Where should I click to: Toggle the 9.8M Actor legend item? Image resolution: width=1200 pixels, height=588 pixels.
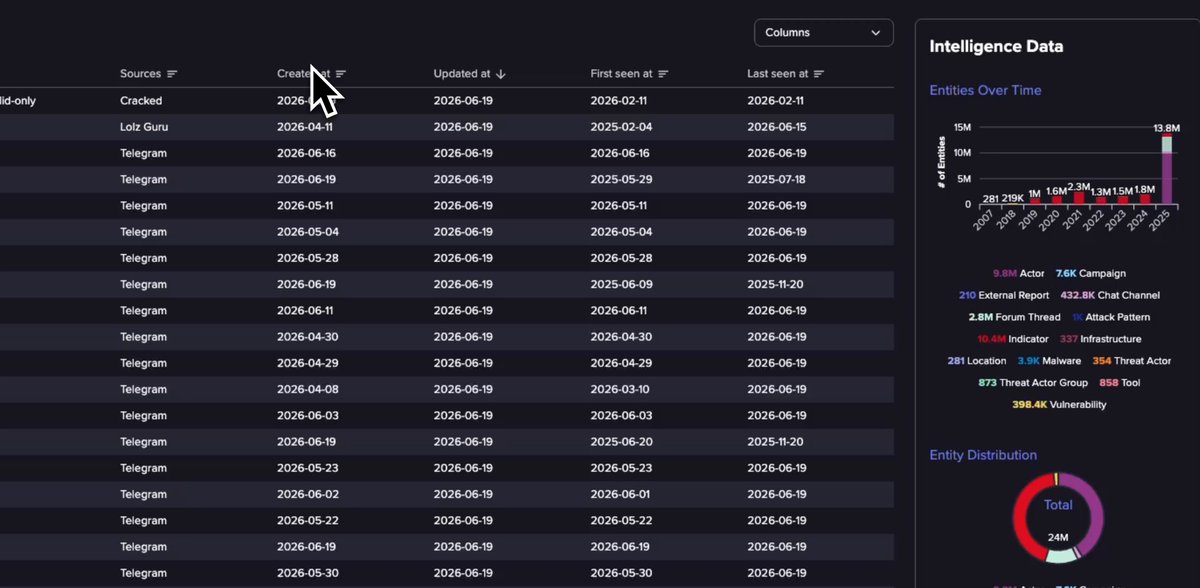click(1018, 273)
